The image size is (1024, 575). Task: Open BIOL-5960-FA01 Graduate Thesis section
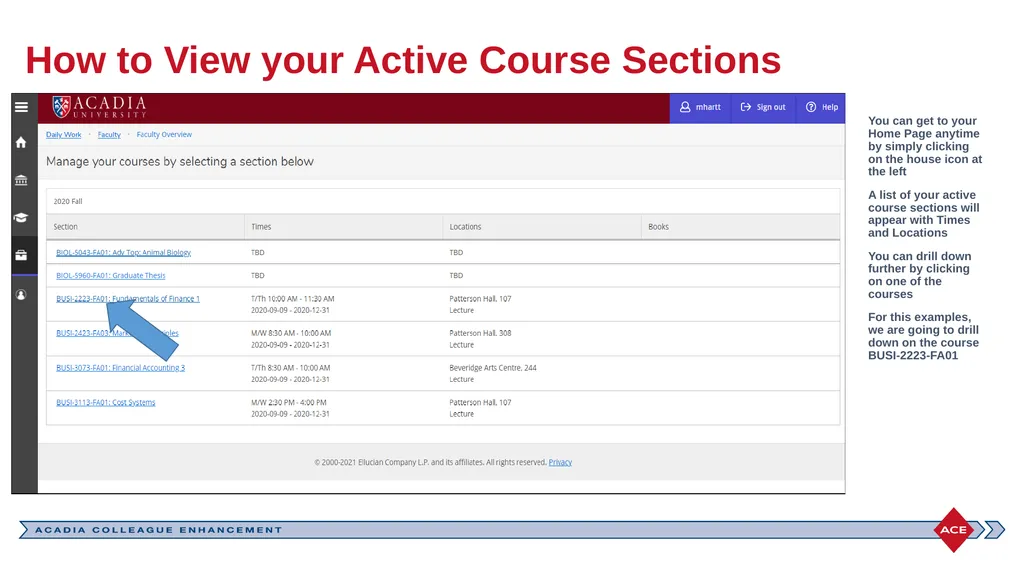110,276
